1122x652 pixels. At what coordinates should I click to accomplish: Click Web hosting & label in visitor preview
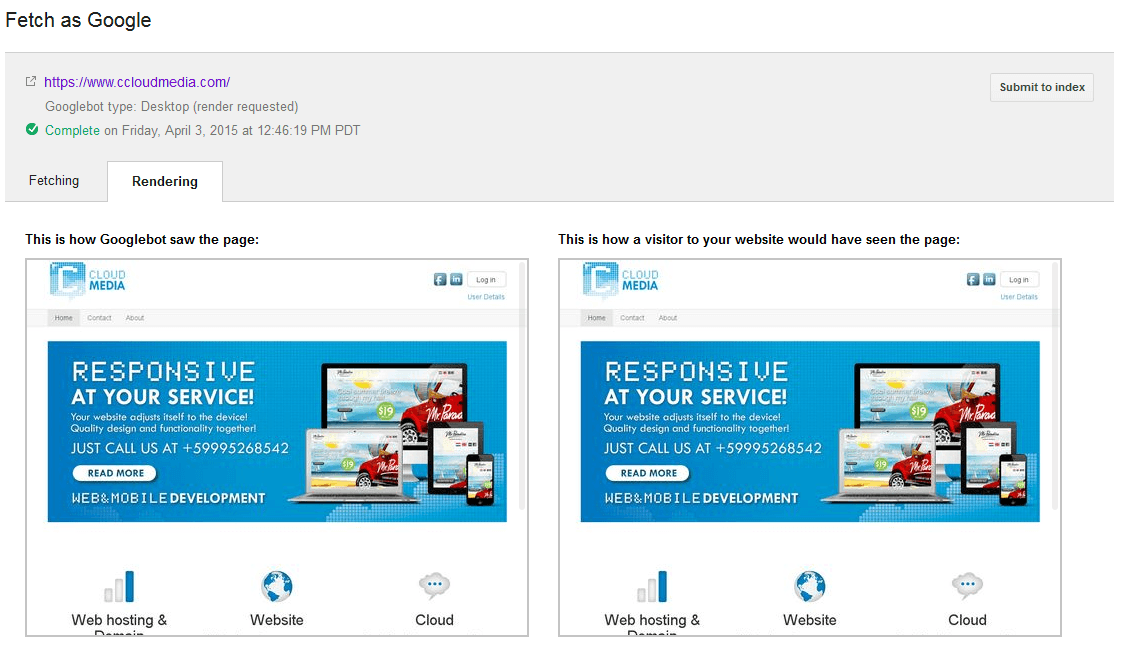point(652,620)
